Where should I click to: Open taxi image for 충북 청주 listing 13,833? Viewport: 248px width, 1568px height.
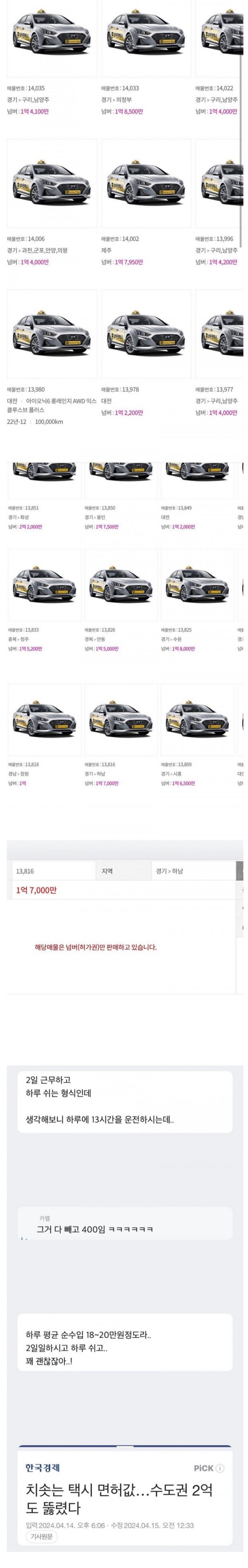[x=44, y=584]
